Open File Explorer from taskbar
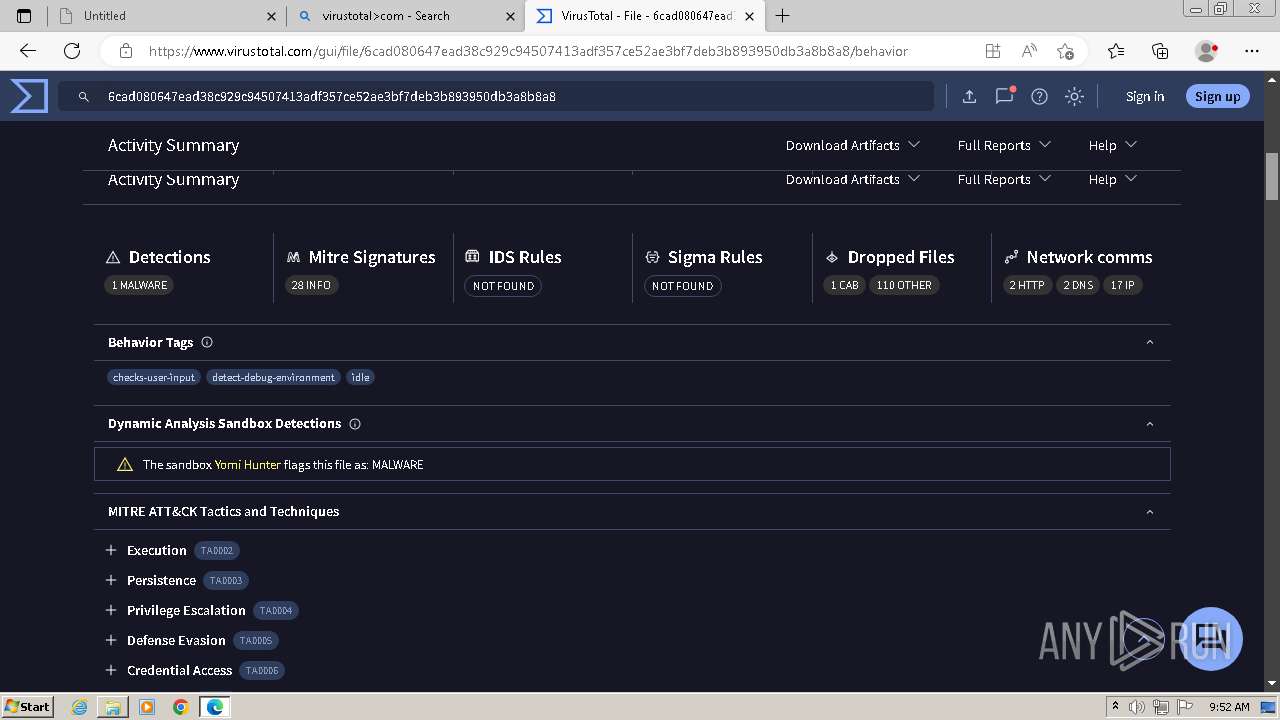Screen dimensions: 1280x720 tap(113, 707)
